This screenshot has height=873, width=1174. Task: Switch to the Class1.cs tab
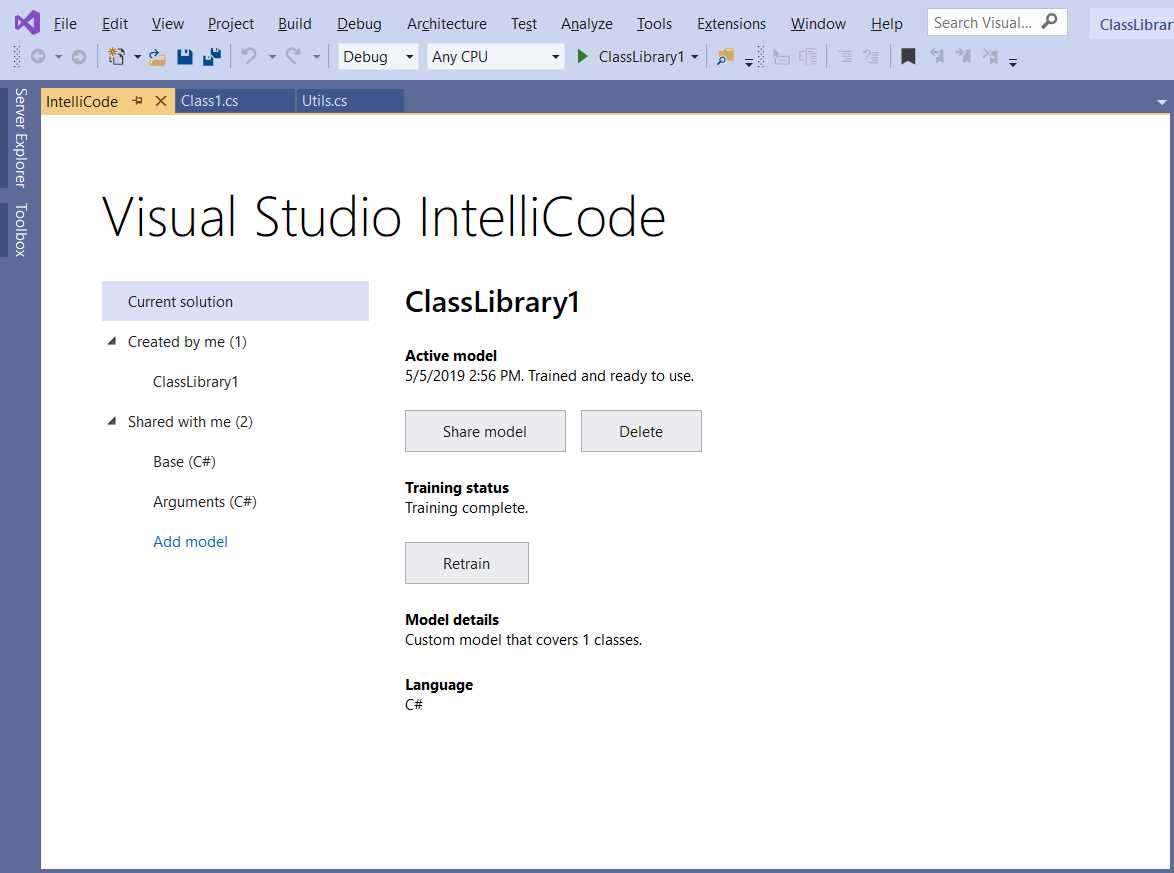[209, 101]
